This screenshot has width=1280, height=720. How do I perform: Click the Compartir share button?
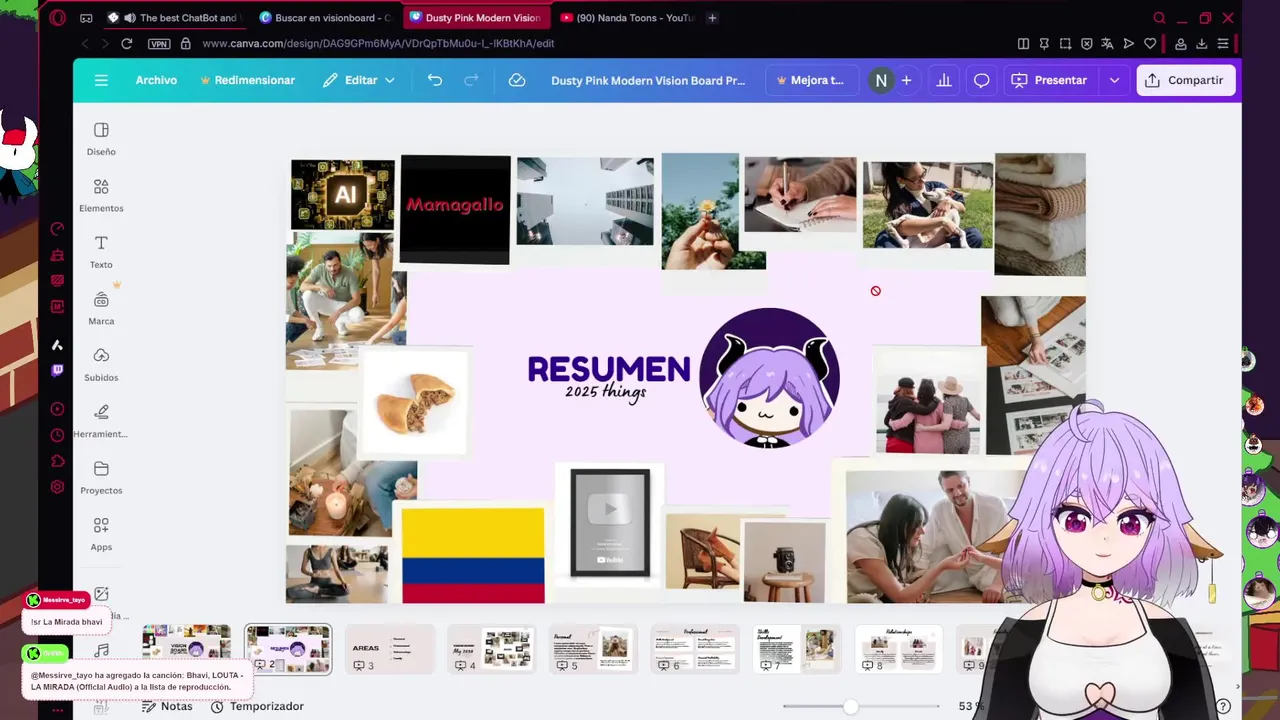[x=1185, y=80]
